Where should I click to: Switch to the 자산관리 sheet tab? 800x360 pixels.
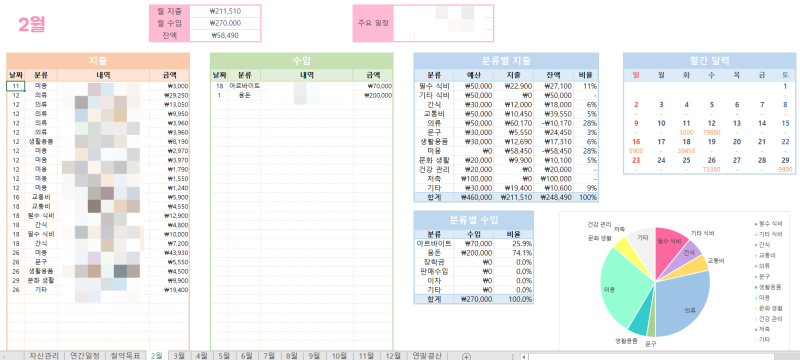pos(43,355)
